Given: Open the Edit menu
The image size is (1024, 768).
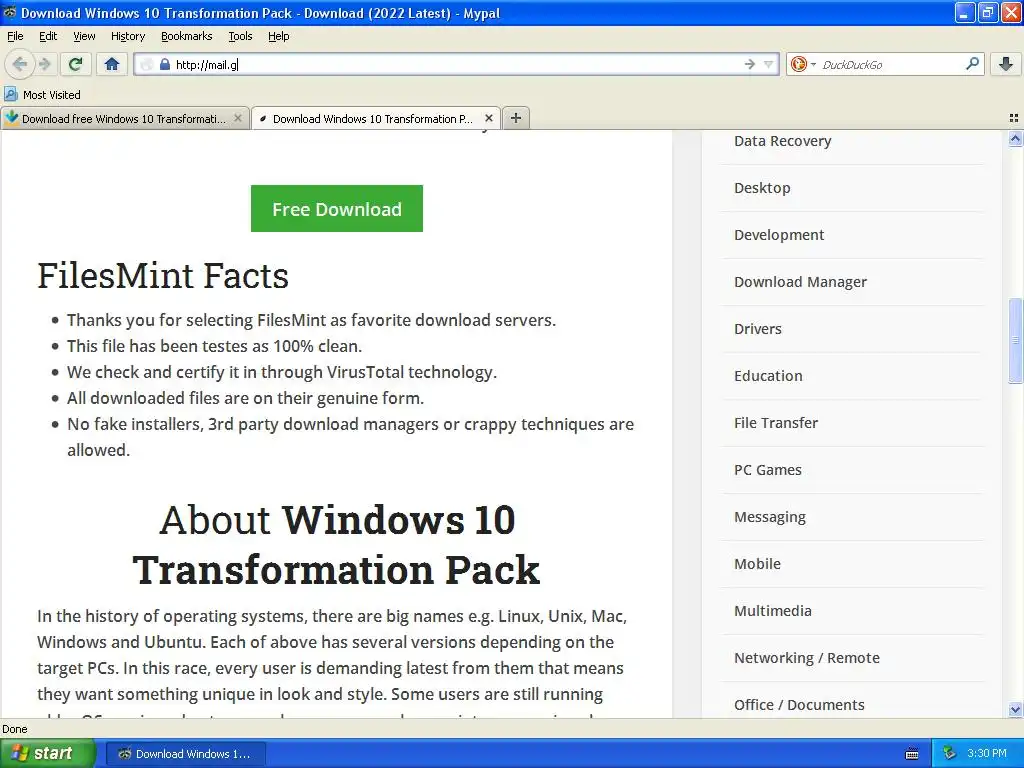Looking at the screenshot, I should click(48, 36).
